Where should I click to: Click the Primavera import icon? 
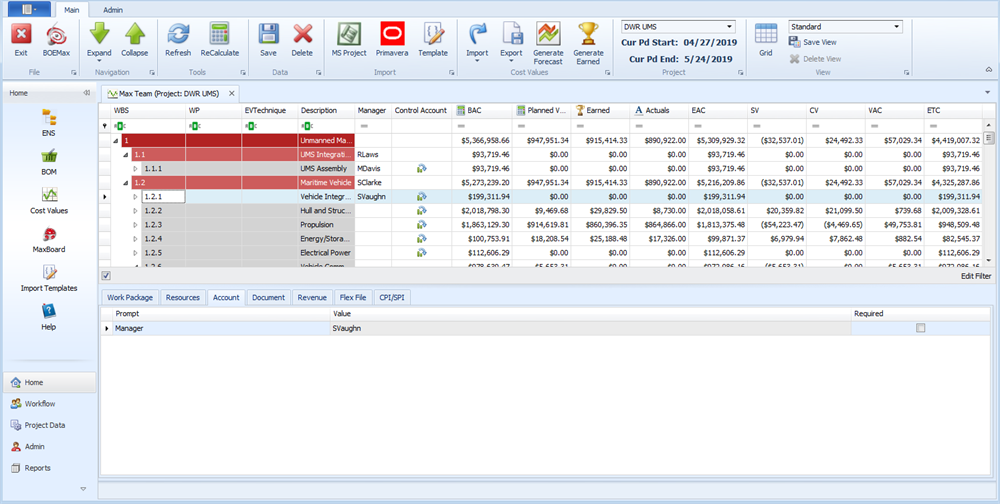point(391,34)
